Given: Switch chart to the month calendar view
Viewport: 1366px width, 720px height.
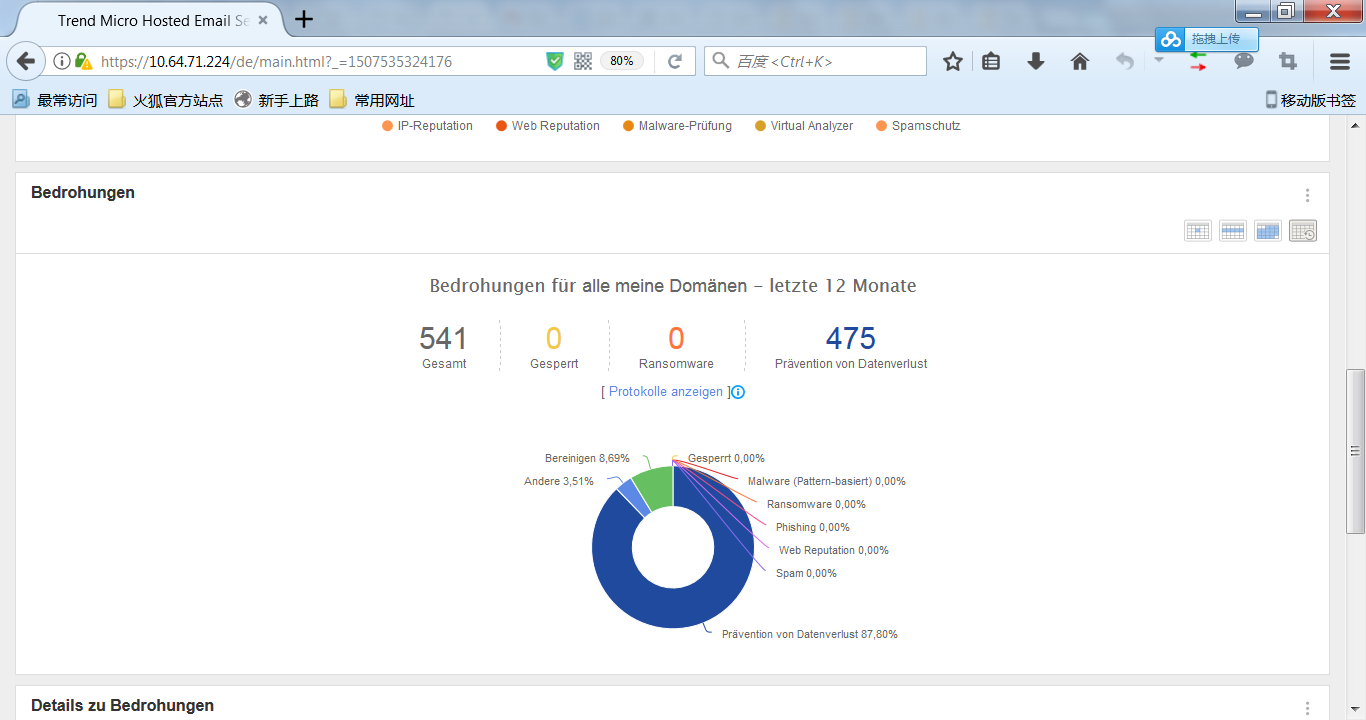Looking at the screenshot, I should click(x=1267, y=231).
